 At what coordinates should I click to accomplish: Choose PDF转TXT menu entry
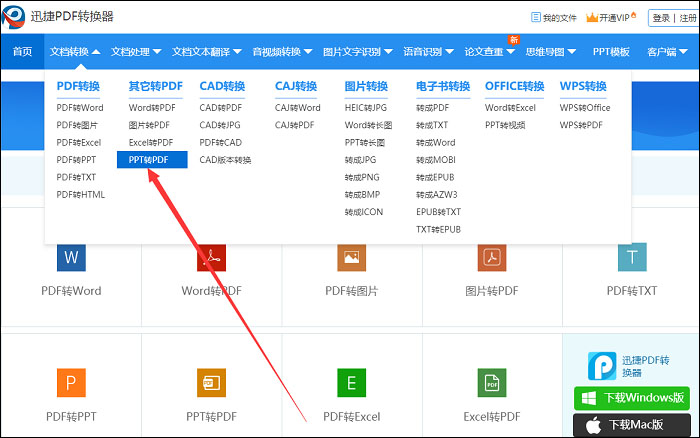click(76, 177)
